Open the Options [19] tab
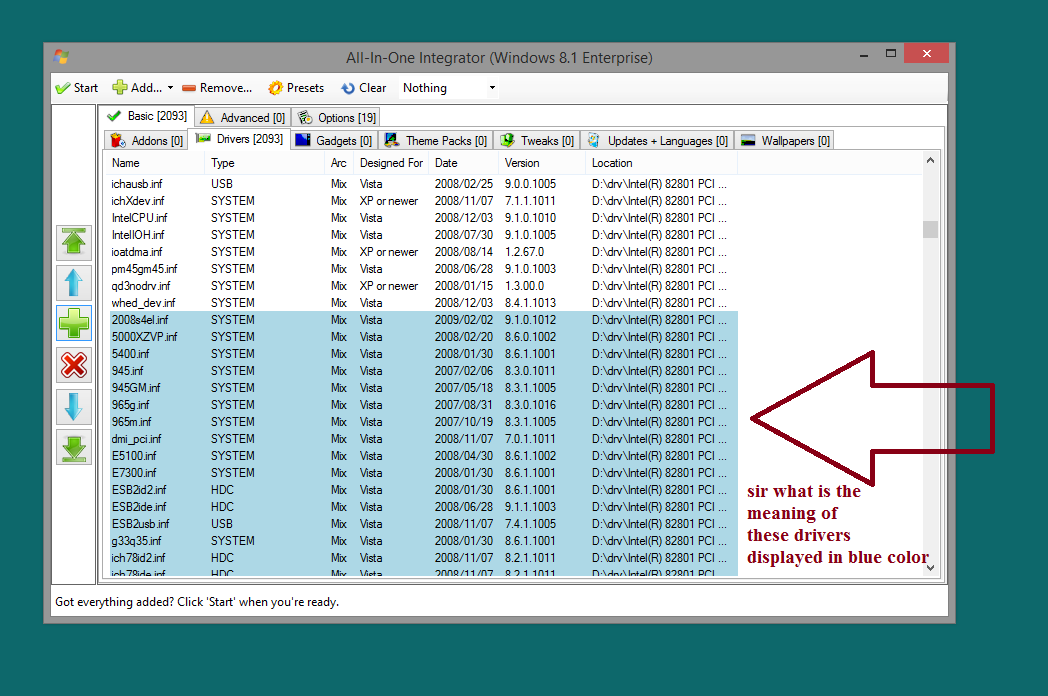 click(x=337, y=118)
